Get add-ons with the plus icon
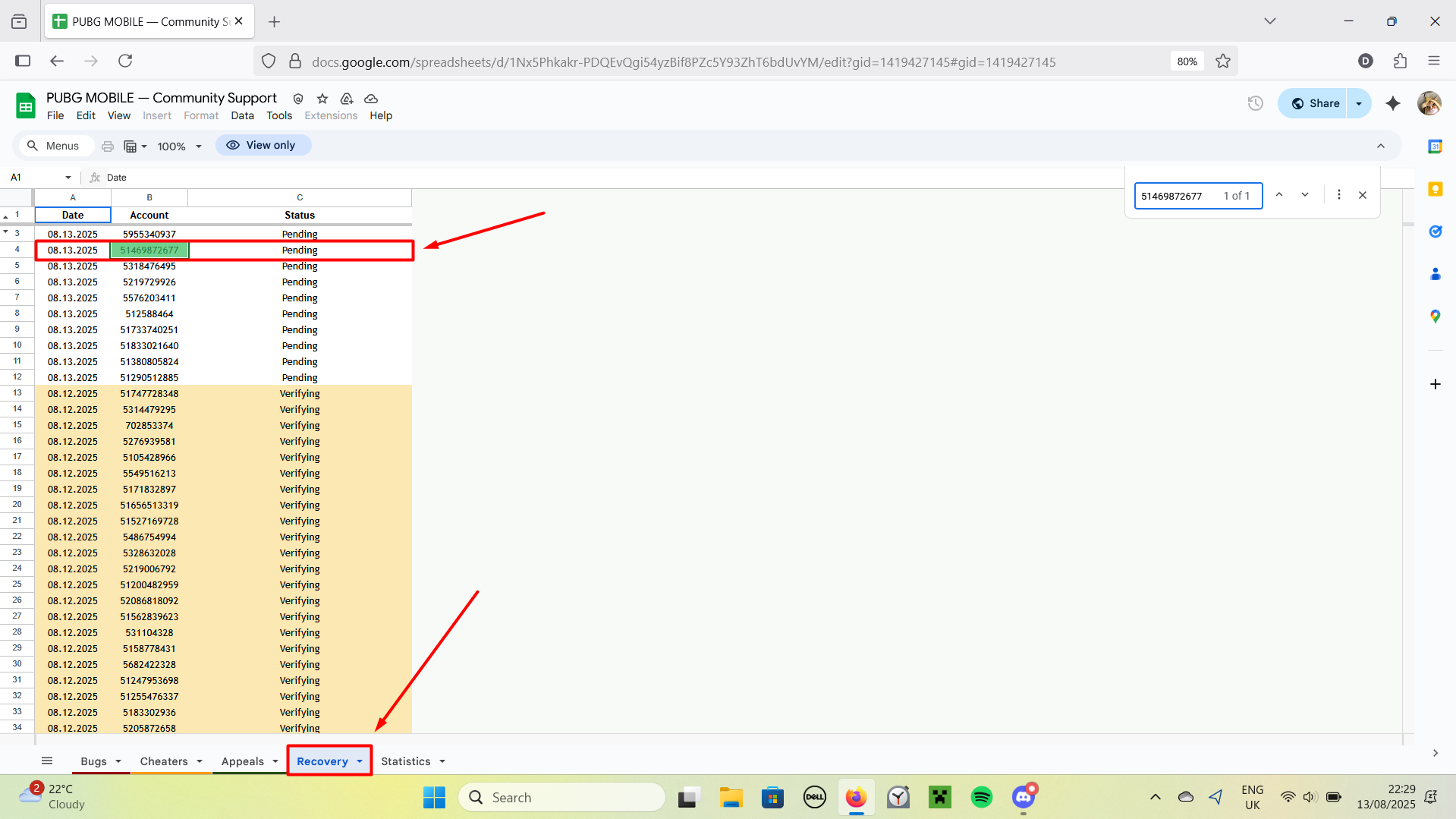The width and height of the screenshot is (1456, 819). (x=1435, y=384)
